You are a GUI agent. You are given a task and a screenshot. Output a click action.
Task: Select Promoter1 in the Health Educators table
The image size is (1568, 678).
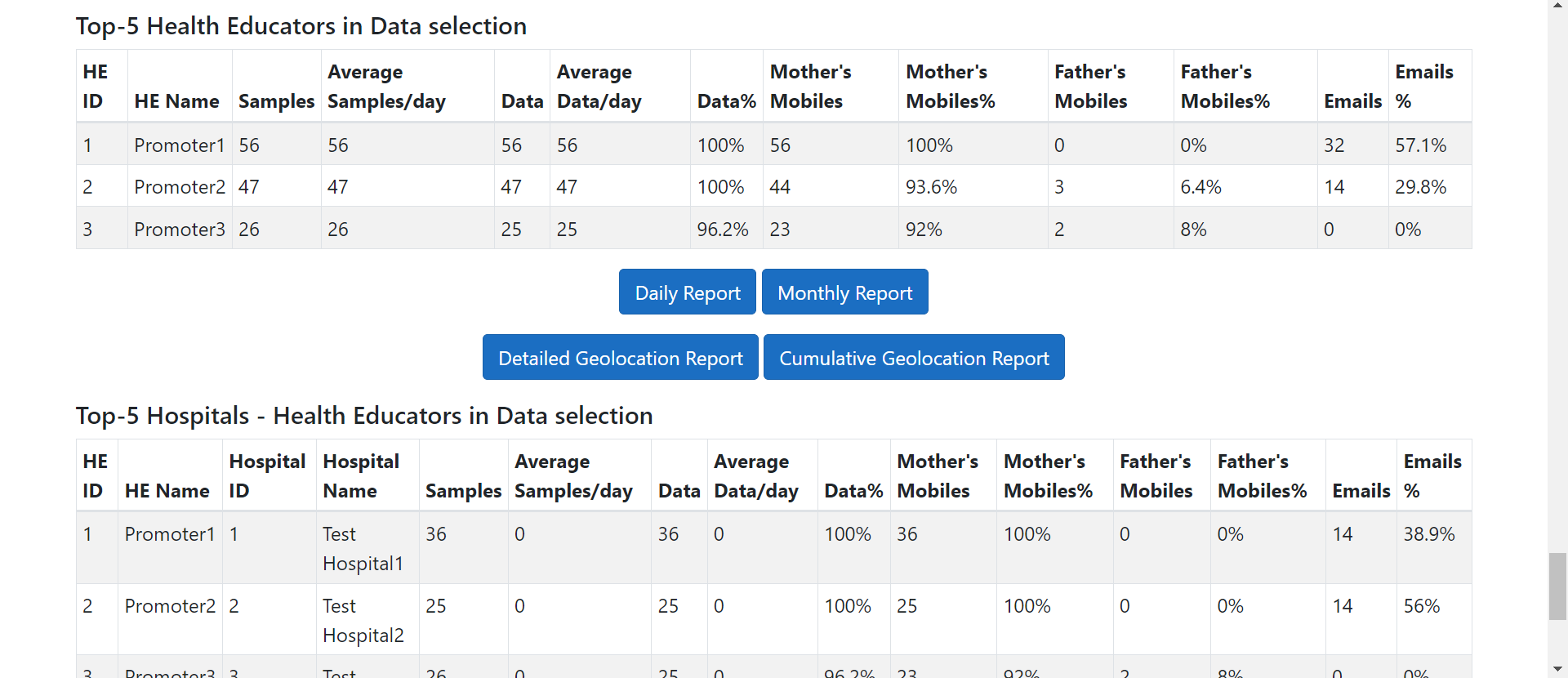click(179, 145)
